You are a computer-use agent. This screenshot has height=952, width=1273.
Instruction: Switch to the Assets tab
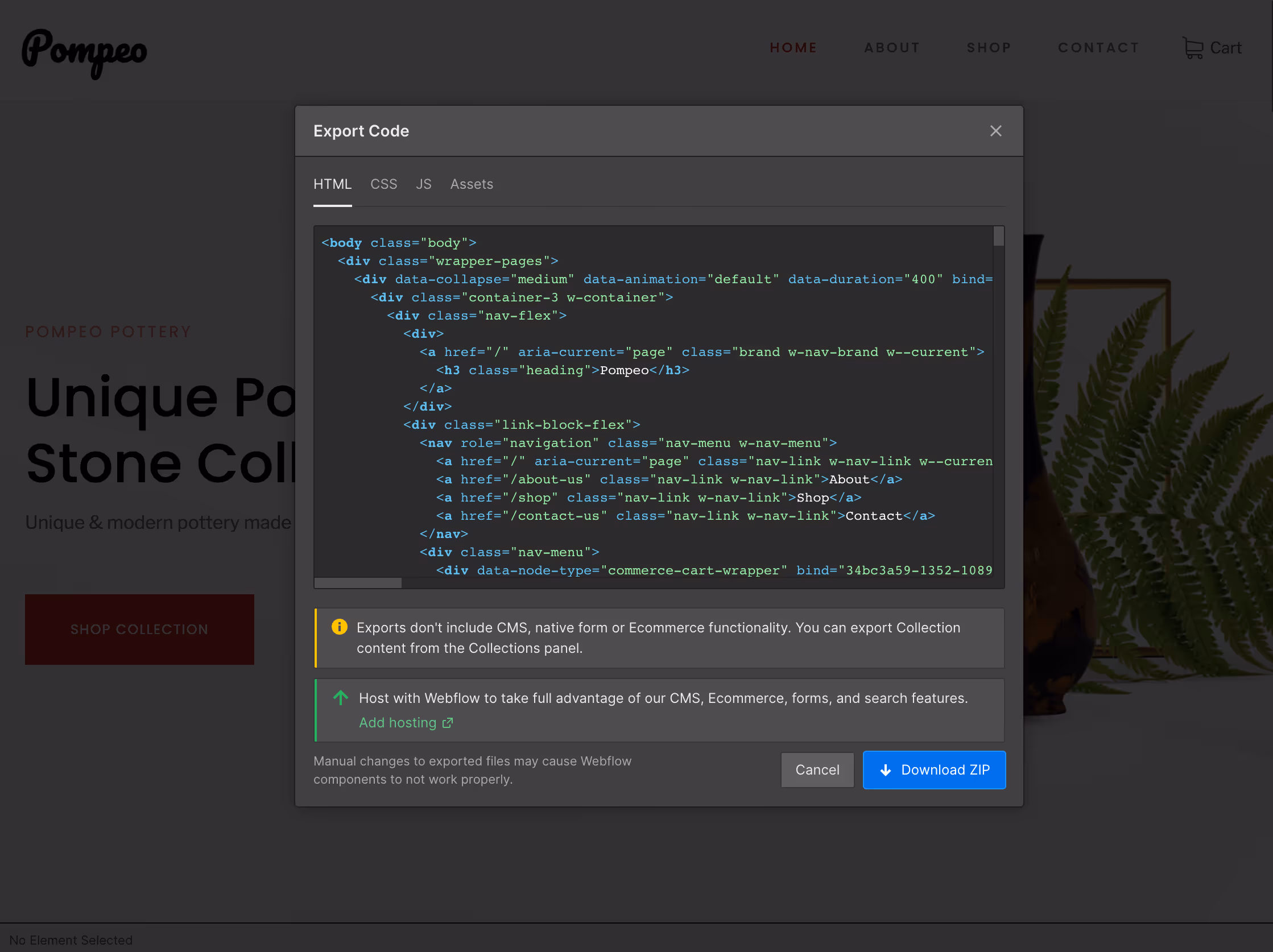tap(472, 184)
